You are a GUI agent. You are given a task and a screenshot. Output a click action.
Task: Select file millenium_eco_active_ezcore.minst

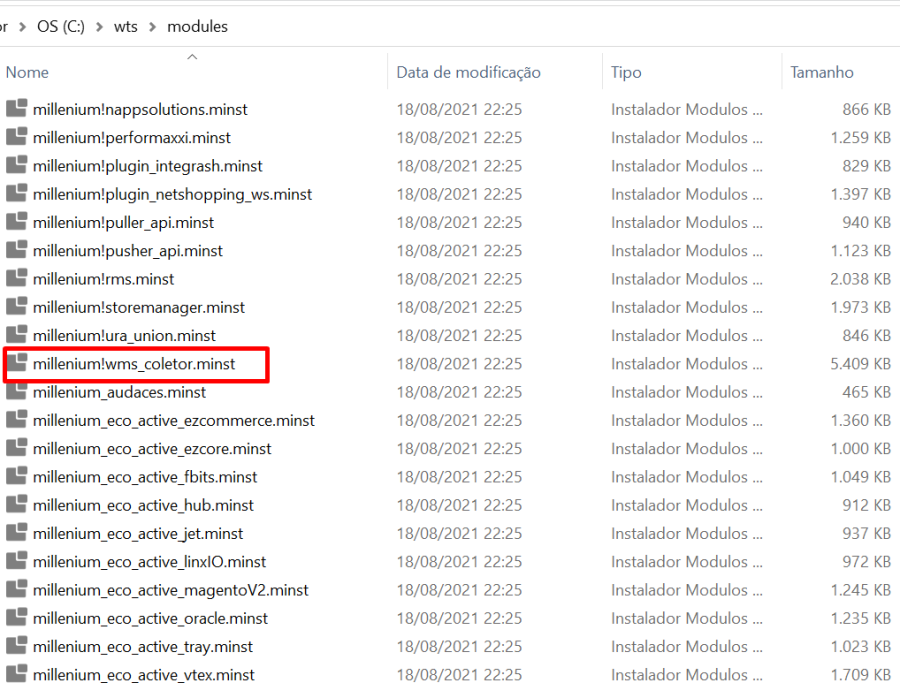pyautogui.click(x=152, y=449)
